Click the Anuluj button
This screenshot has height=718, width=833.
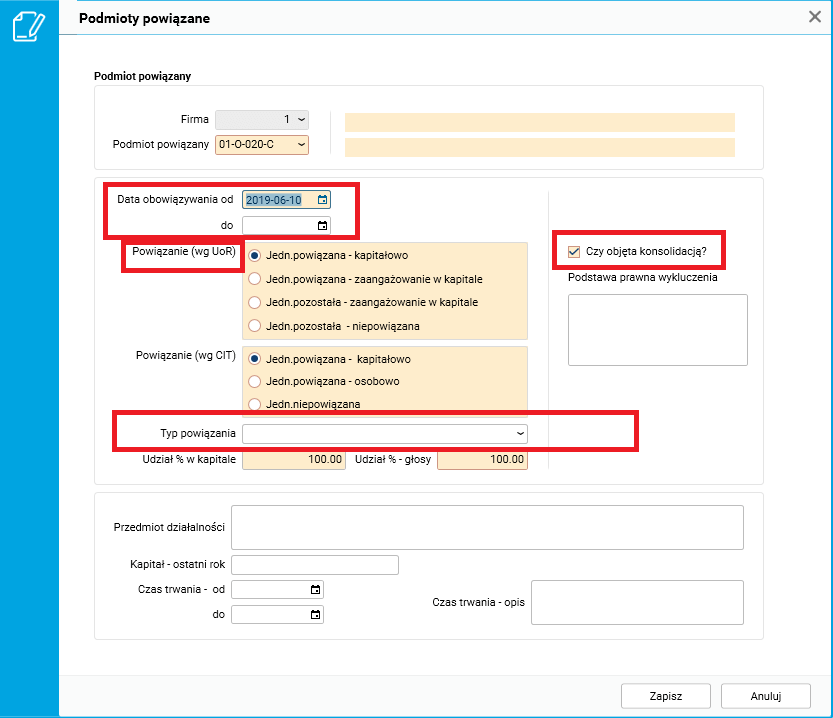click(765, 696)
